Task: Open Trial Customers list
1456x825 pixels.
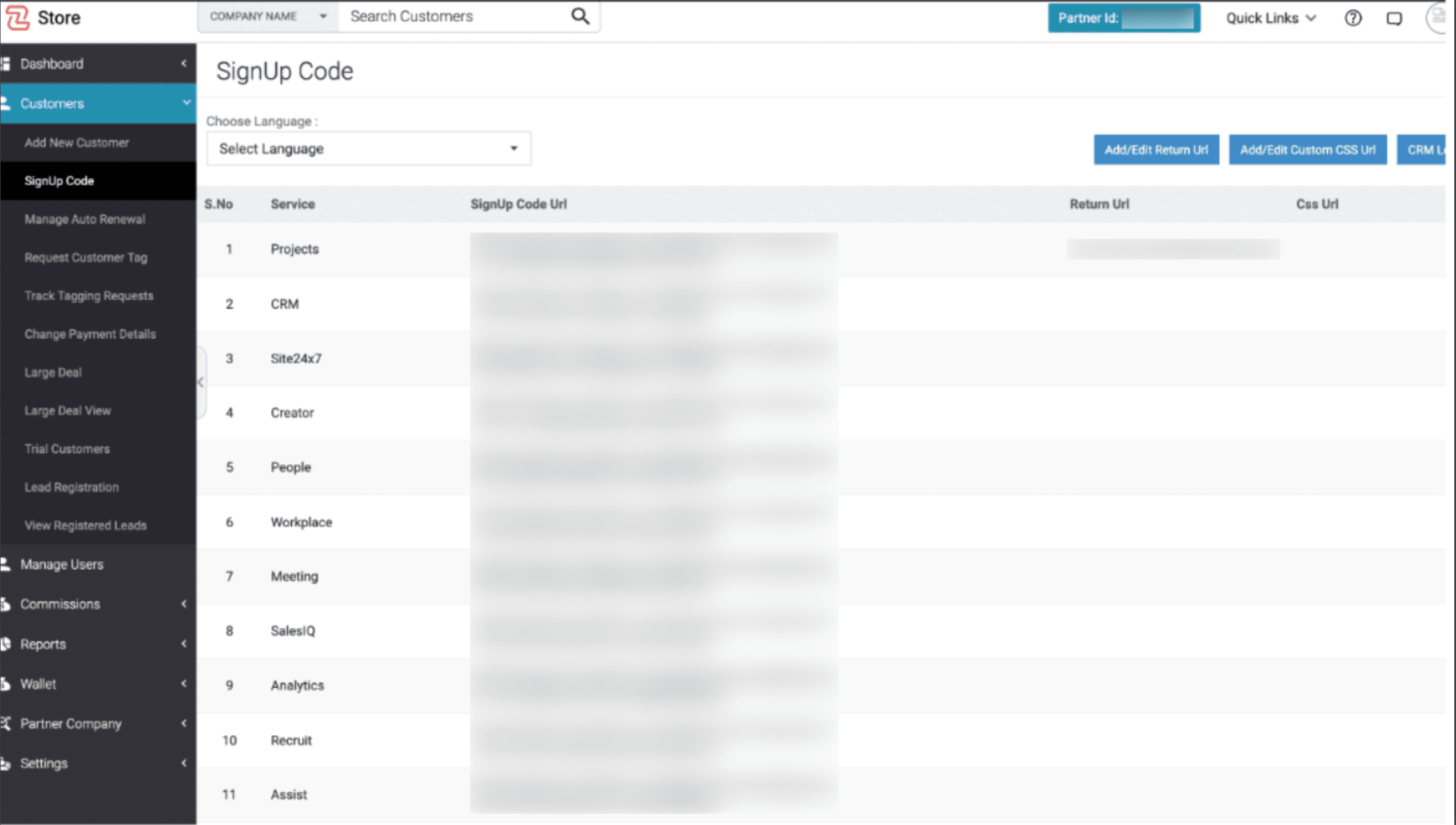Action: 67,449
